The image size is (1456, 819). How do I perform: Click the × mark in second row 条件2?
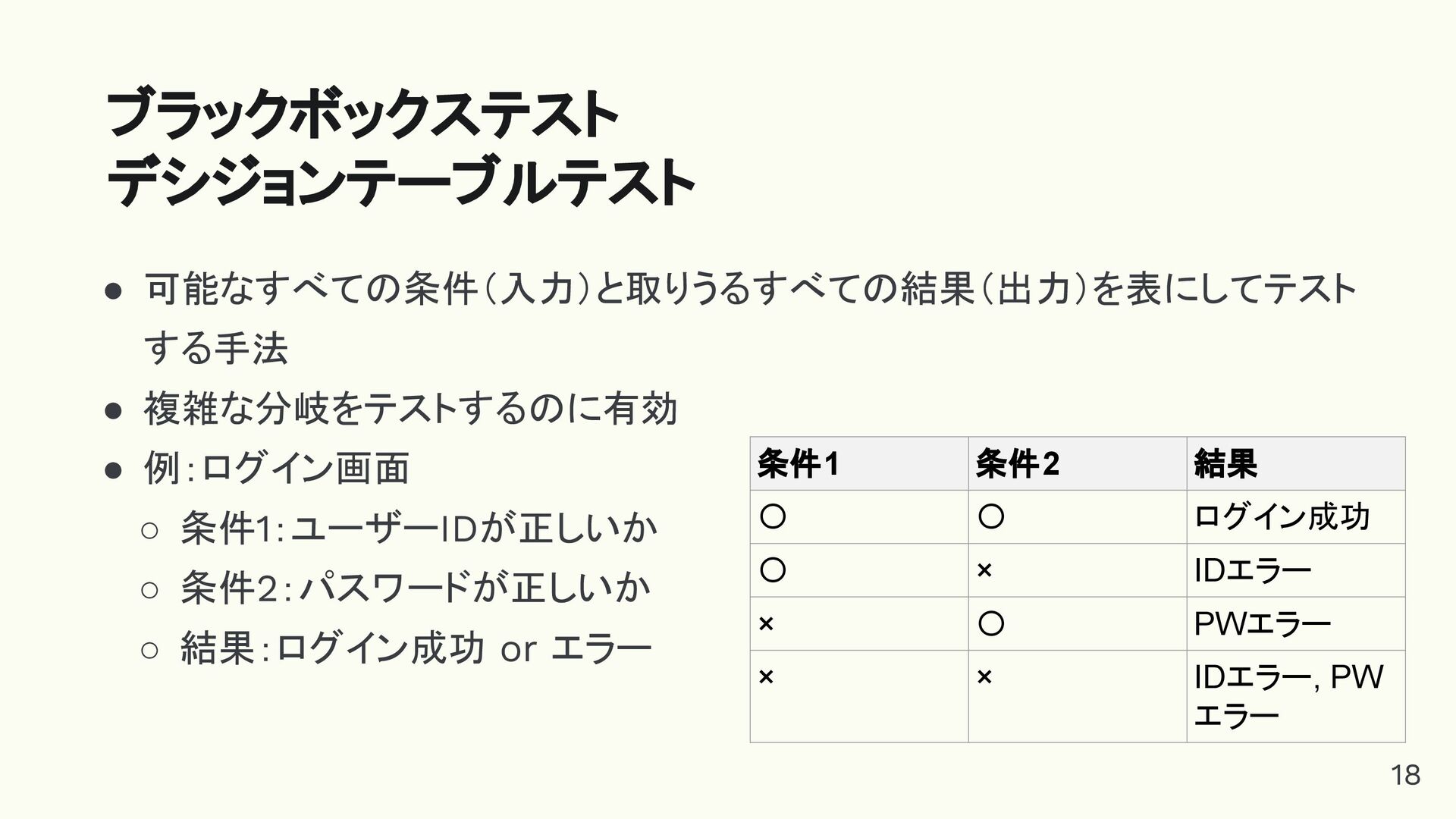[984, 570]
